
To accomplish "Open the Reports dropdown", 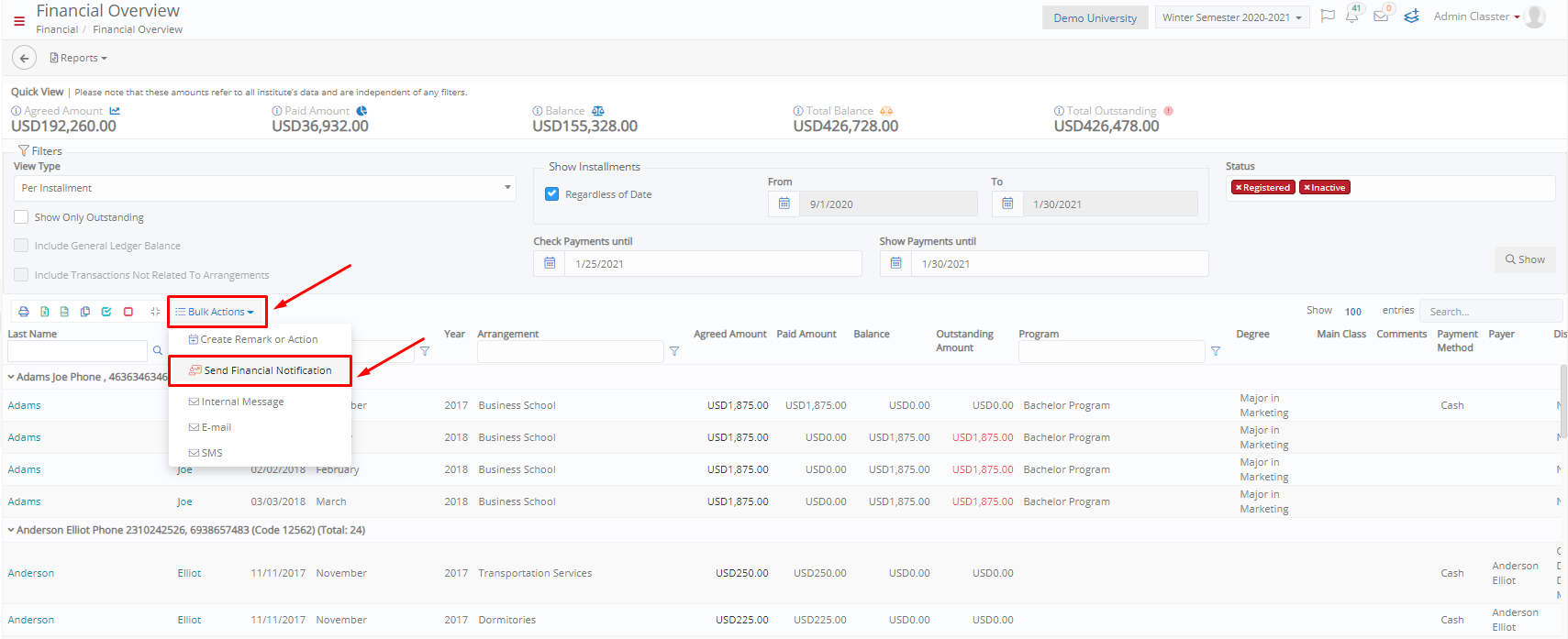I will click(79, 58).
